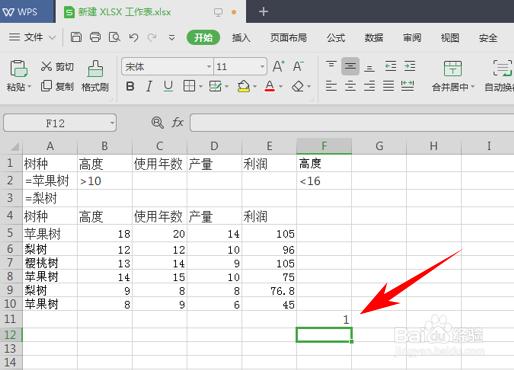Click the borders icon
Image resolution: width=514 pixels, height=370 pixels.
click(x=189, y=86)
